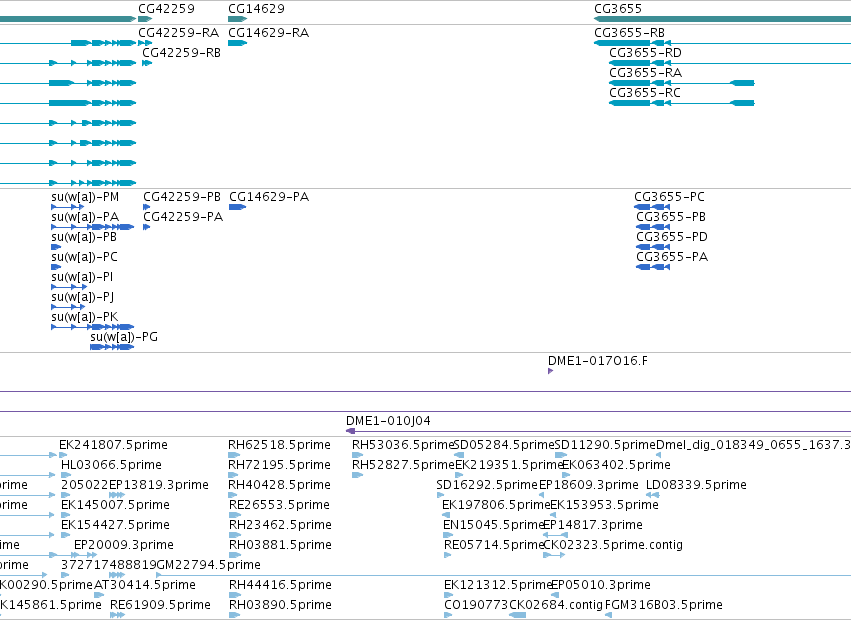This screenshot has width=851, height=620.
Task: Select protein CG3655-PB
Action: [671, 217]
